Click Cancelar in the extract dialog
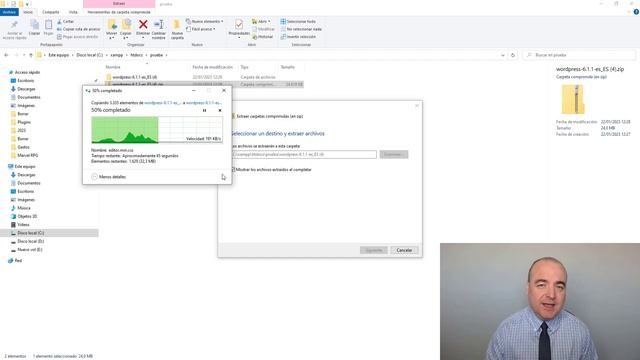 tap(404, 250)
